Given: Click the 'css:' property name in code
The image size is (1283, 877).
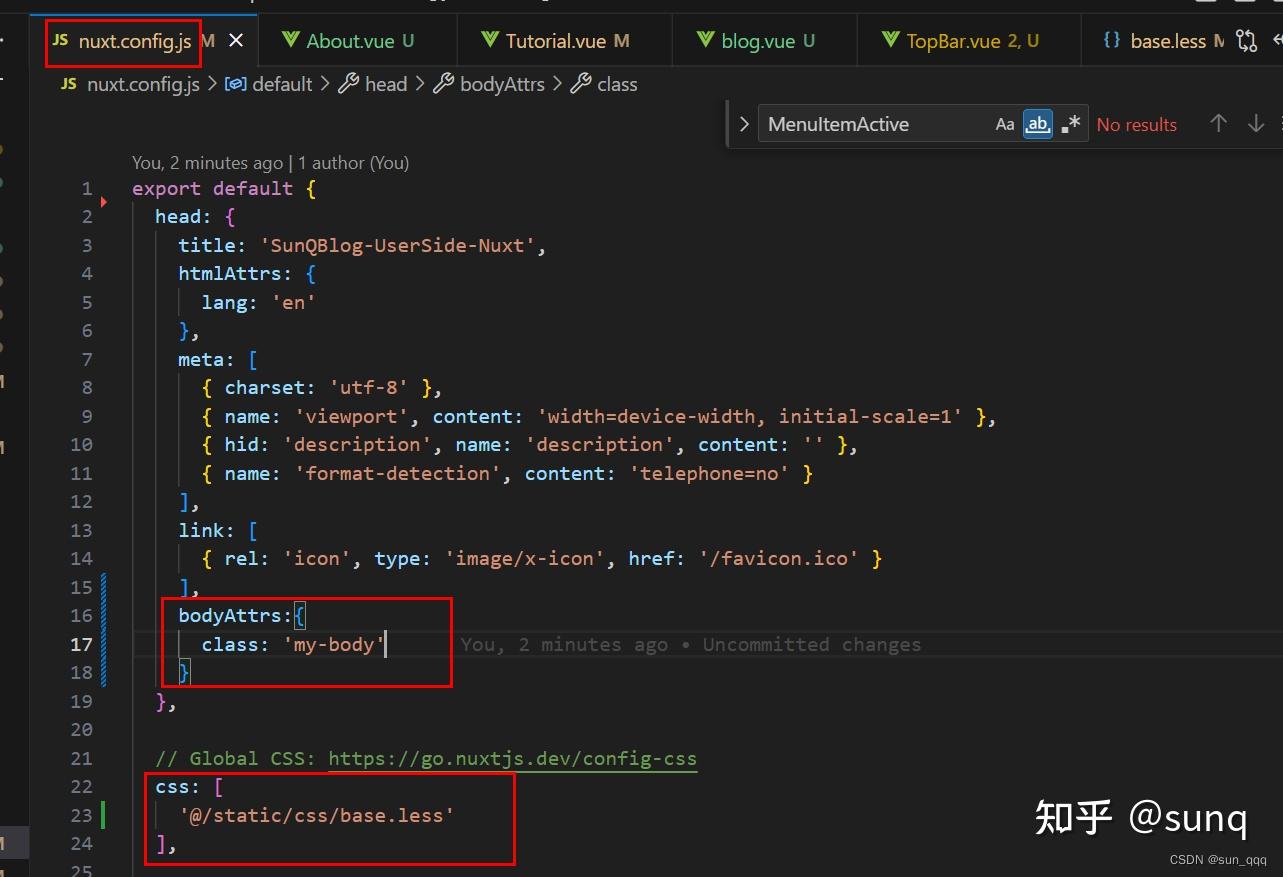Looking at the screenshot, I should click(x=178, y=787).
